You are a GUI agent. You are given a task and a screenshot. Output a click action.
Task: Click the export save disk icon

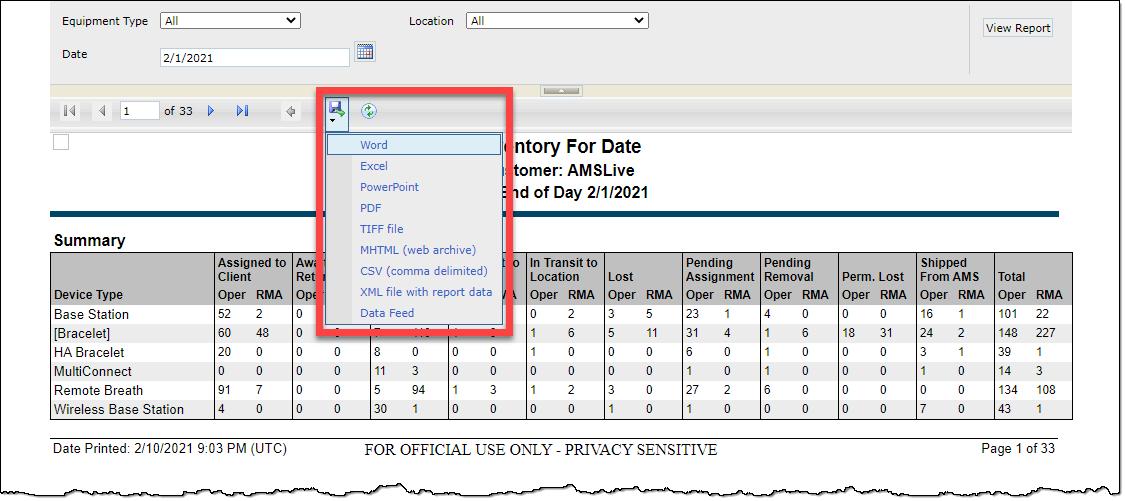pos(336,109)
